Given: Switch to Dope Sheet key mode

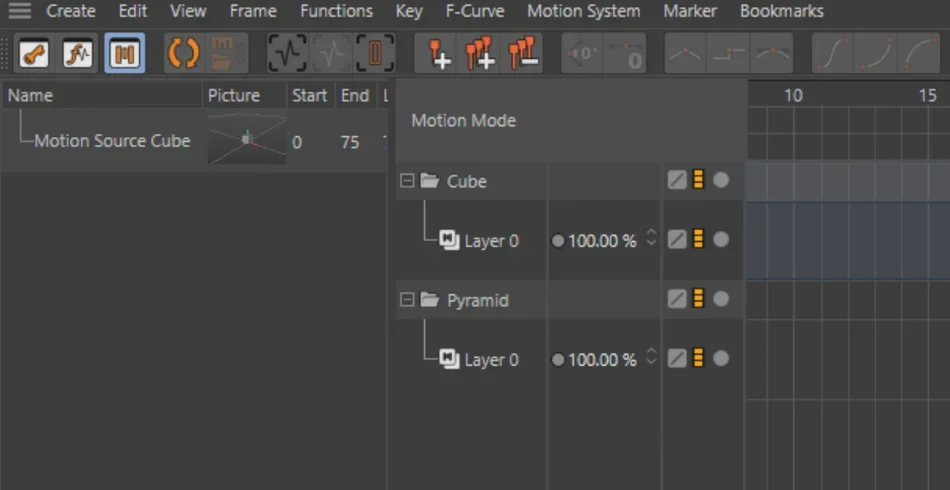Looking at the screenshot, I should [x=34, y=53].
